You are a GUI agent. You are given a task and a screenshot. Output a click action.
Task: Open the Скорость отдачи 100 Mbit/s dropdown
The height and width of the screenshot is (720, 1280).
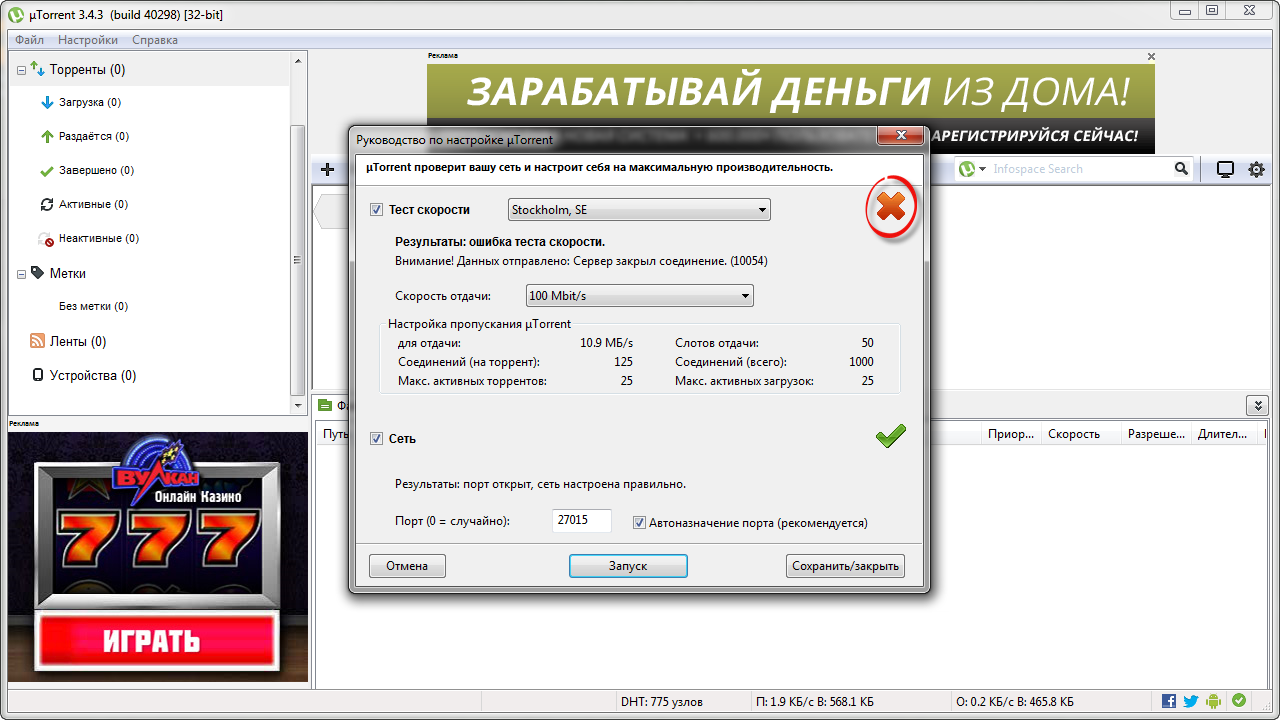tap(640, 296)
